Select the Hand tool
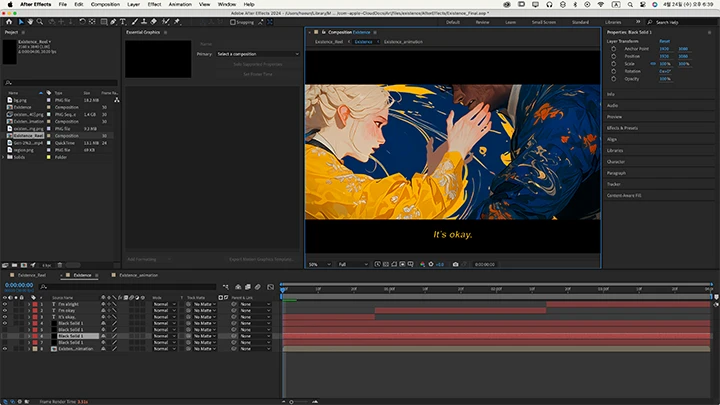 pyautogui.click(x=30, y=22)
